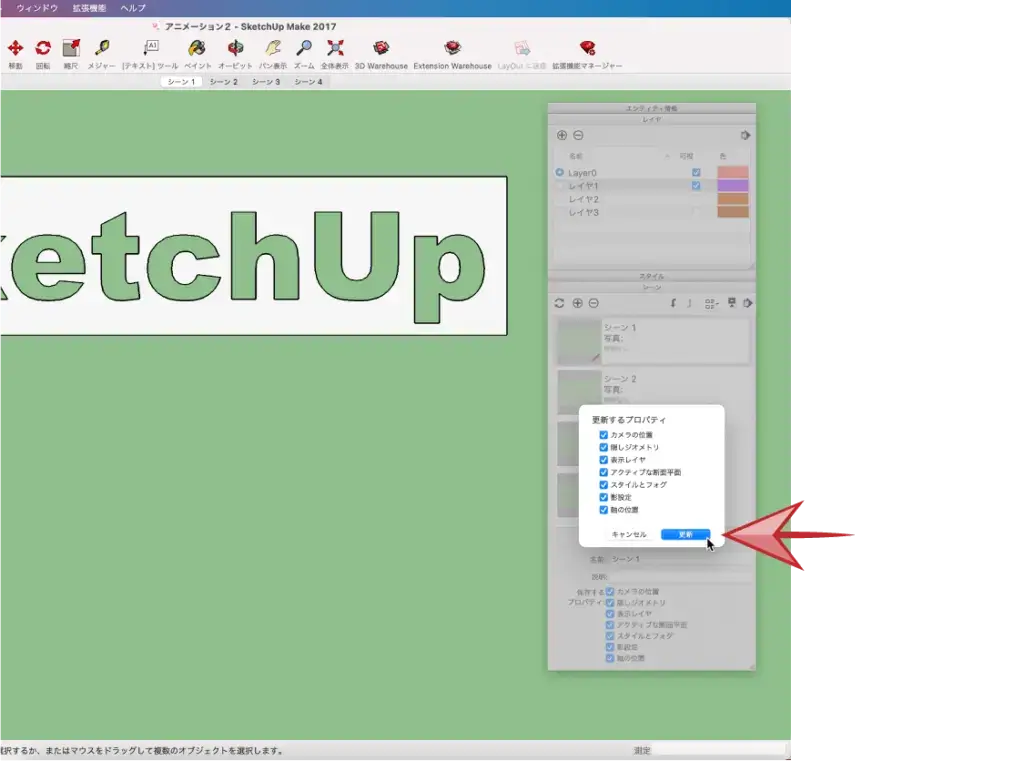
Task: Open the scene view options dropdown
Action: coord(711,303)
